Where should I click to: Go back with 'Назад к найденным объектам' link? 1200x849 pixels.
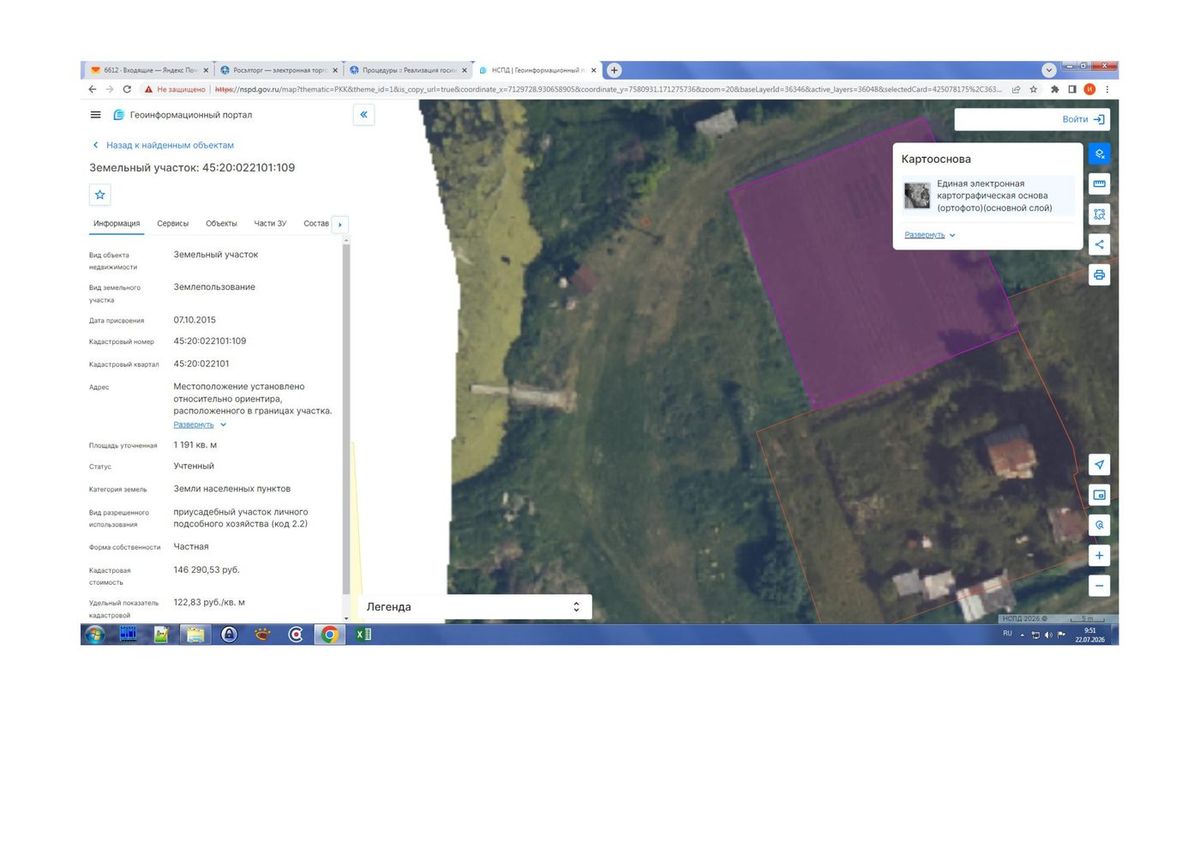163,145
